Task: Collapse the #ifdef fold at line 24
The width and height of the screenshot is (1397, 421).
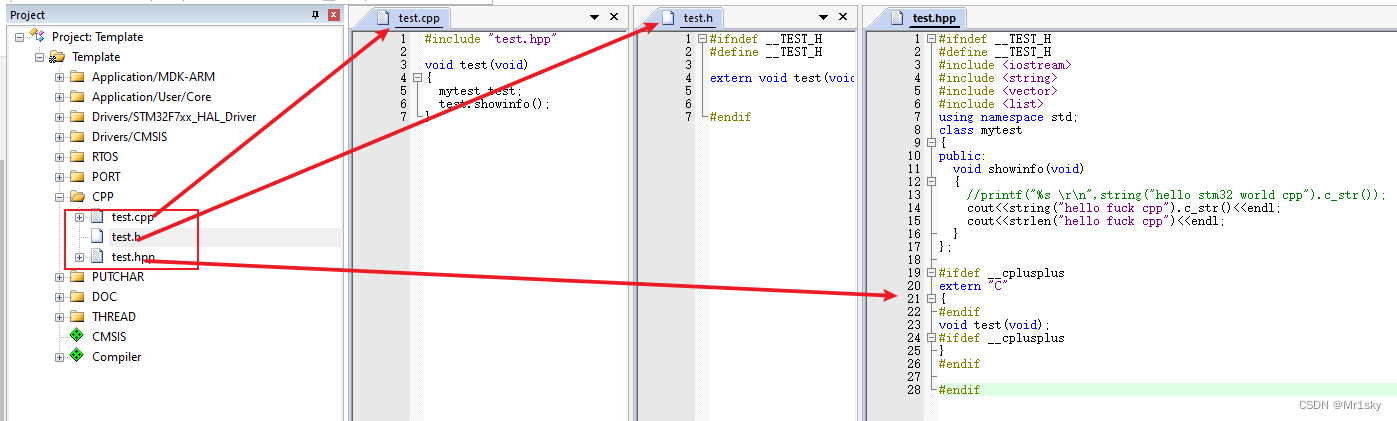Action: [931, 338]
